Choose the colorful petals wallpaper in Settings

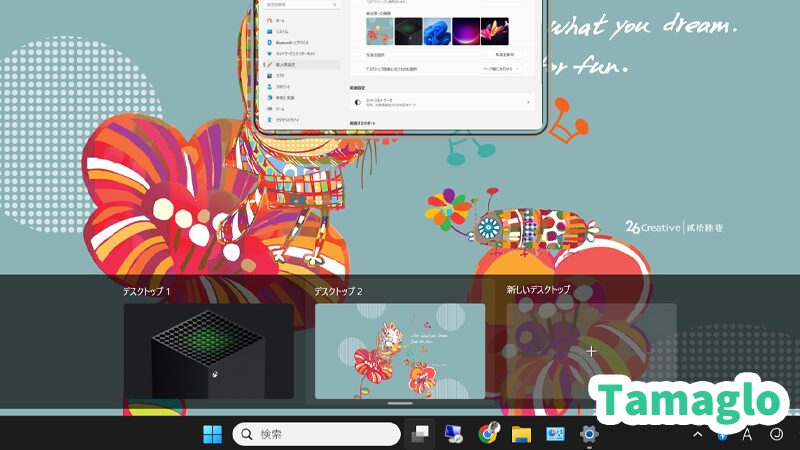tap(494, 31)
